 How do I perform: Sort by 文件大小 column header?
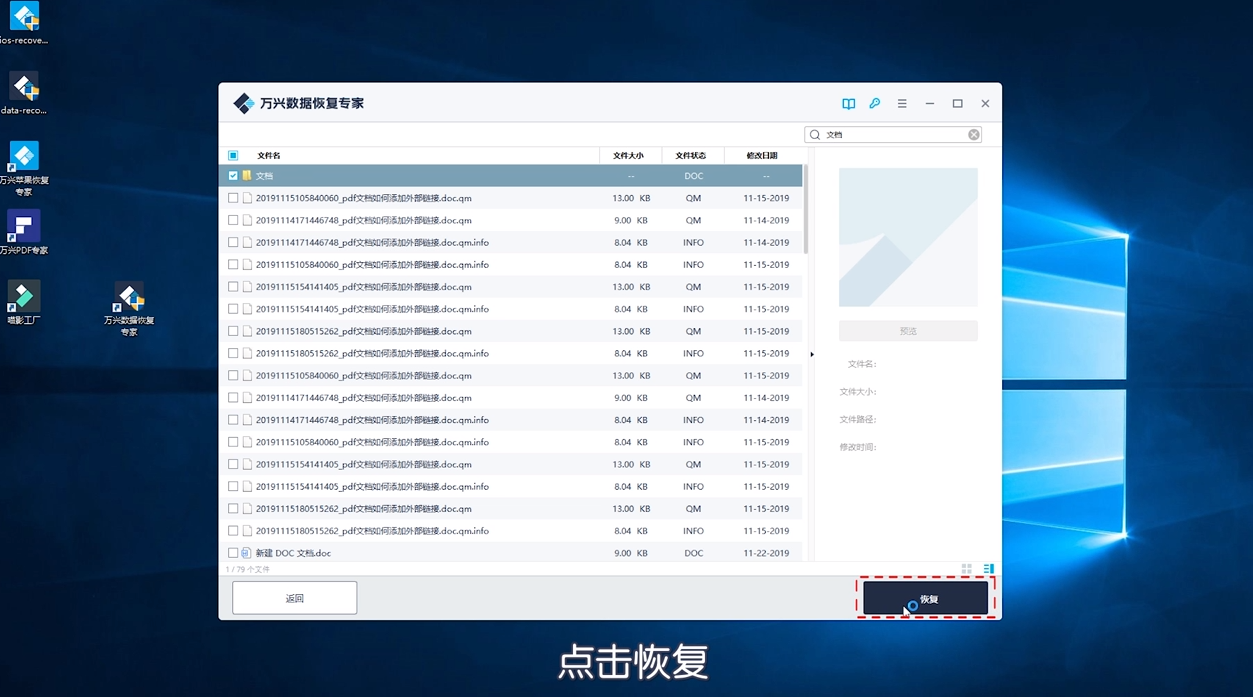click(629, 156)
